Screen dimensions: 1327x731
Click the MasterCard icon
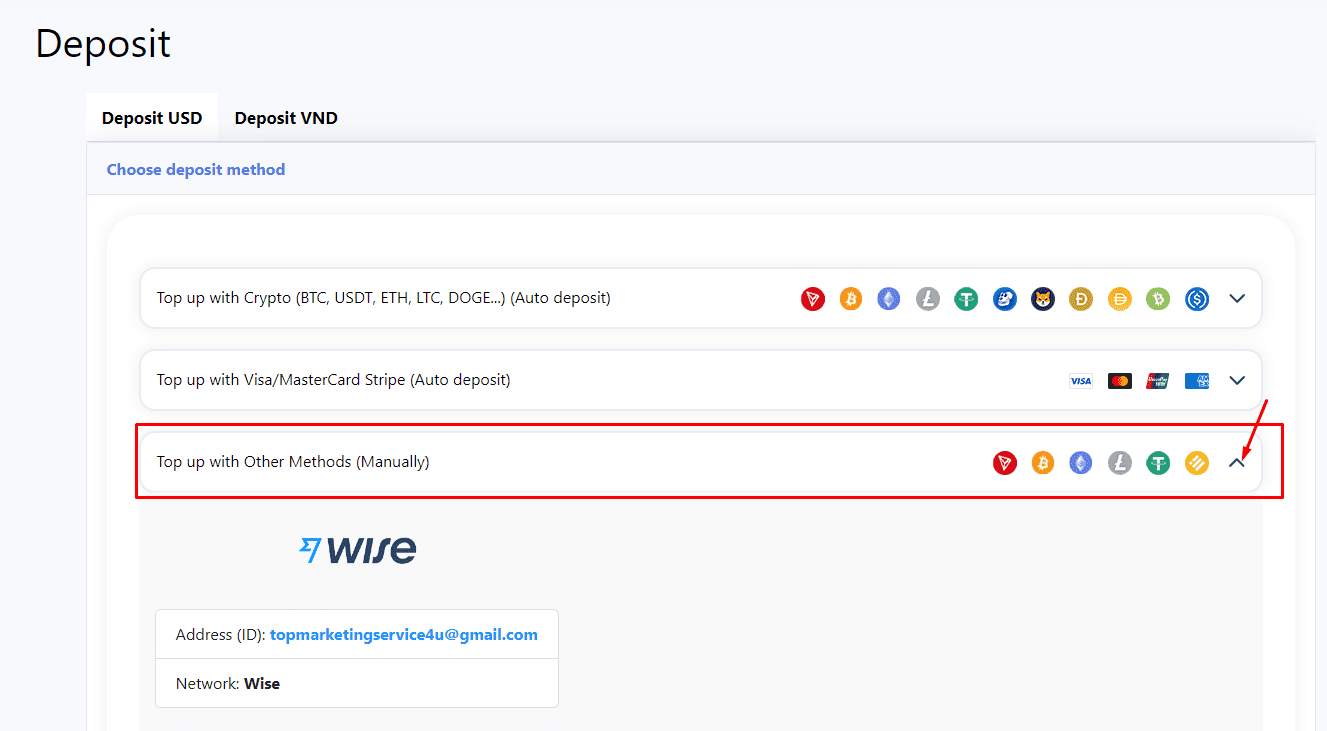pos(1120,380)
